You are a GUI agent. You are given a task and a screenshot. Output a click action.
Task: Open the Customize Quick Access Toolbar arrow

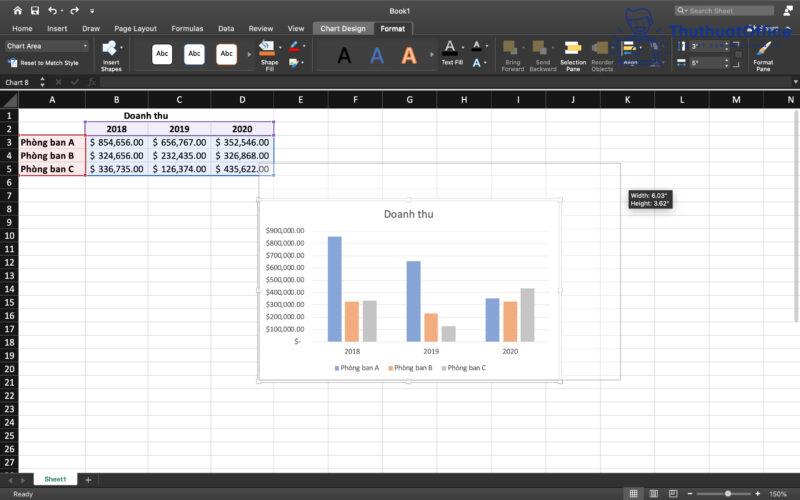point(92,11)
